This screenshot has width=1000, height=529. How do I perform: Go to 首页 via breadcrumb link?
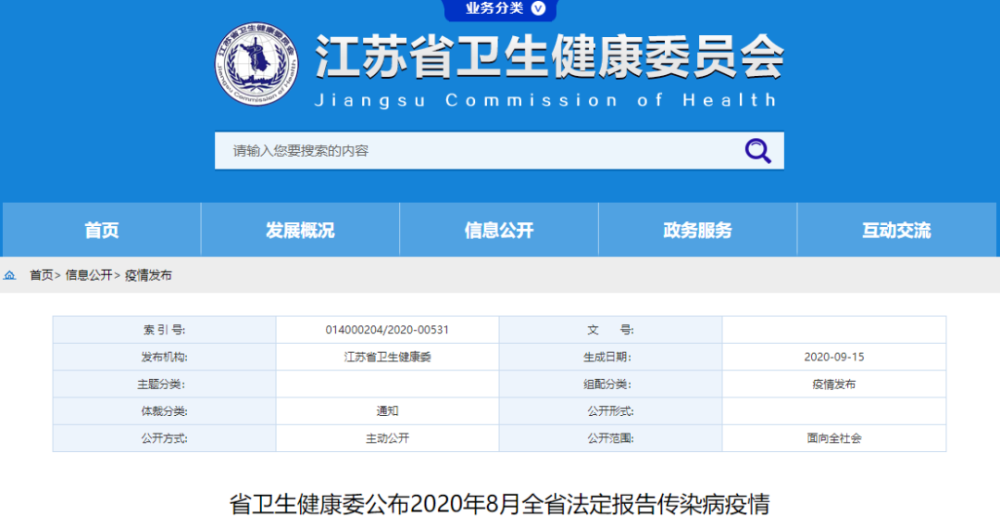(41, 275)
